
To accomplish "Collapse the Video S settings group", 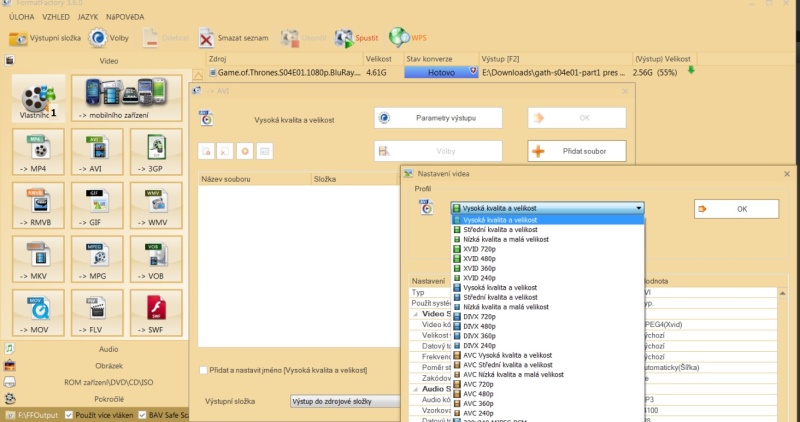I will point(415,314).
